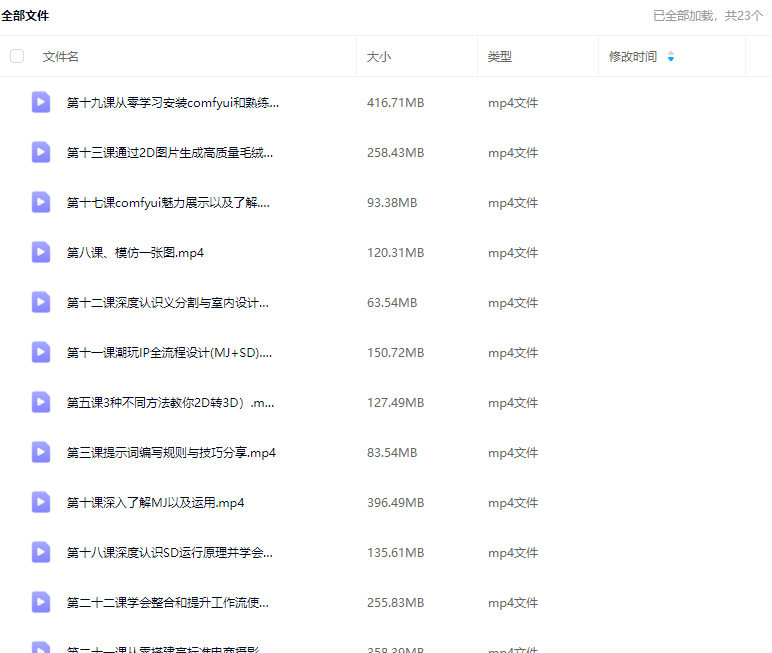
Task: Select the 第十一课潮玩IP全流程设计 row size cell
Action: 395,352
